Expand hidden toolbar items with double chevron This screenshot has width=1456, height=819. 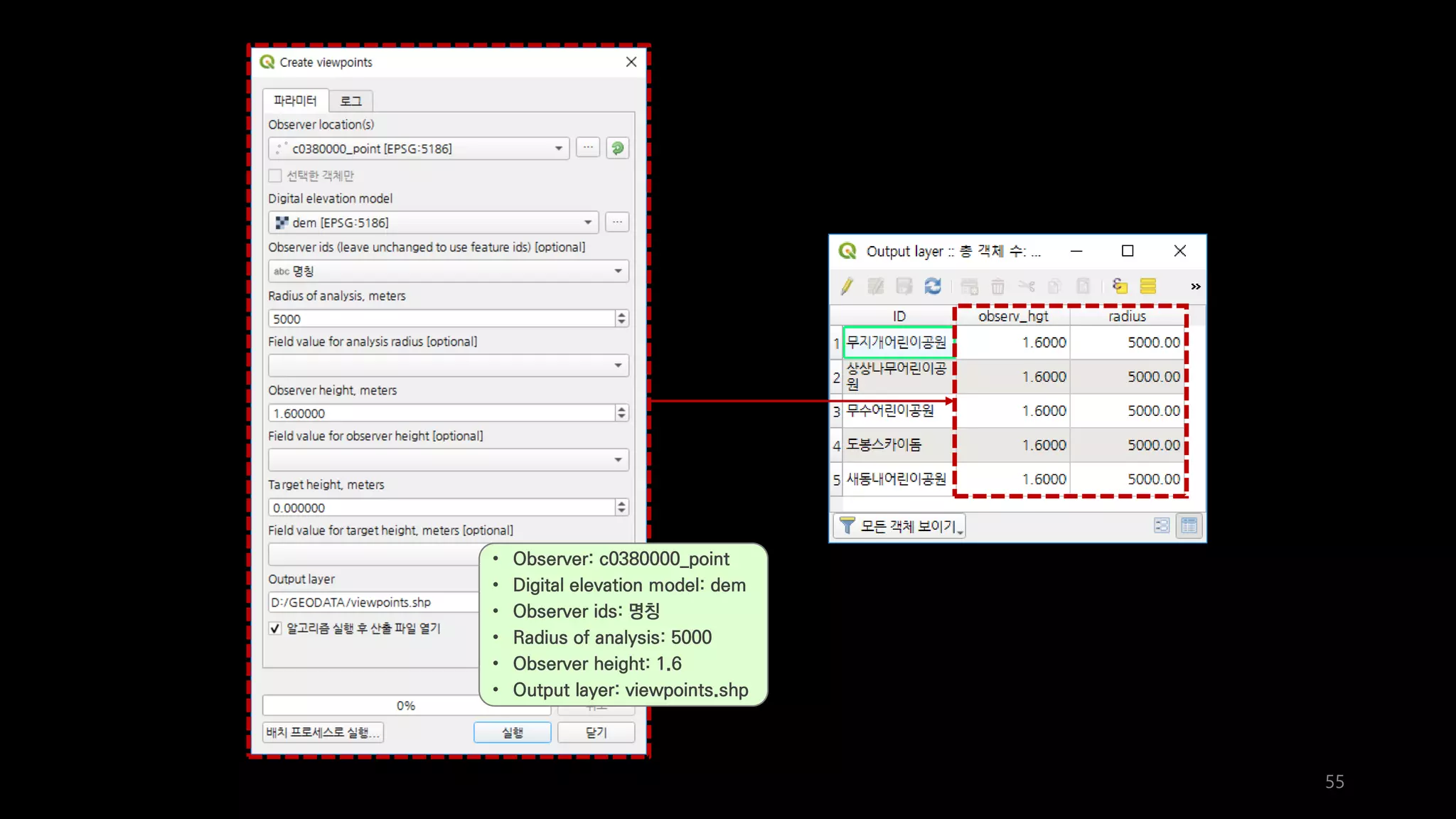[1195, 287]
